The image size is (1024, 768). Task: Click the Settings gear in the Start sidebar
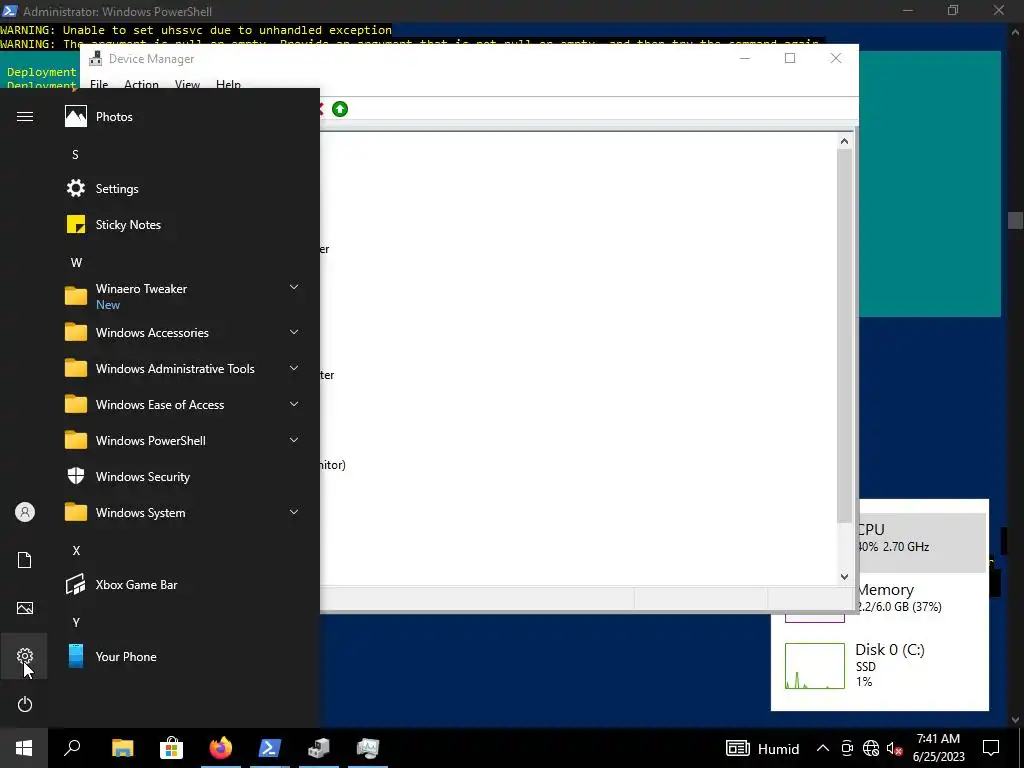(x=25, y=656)
